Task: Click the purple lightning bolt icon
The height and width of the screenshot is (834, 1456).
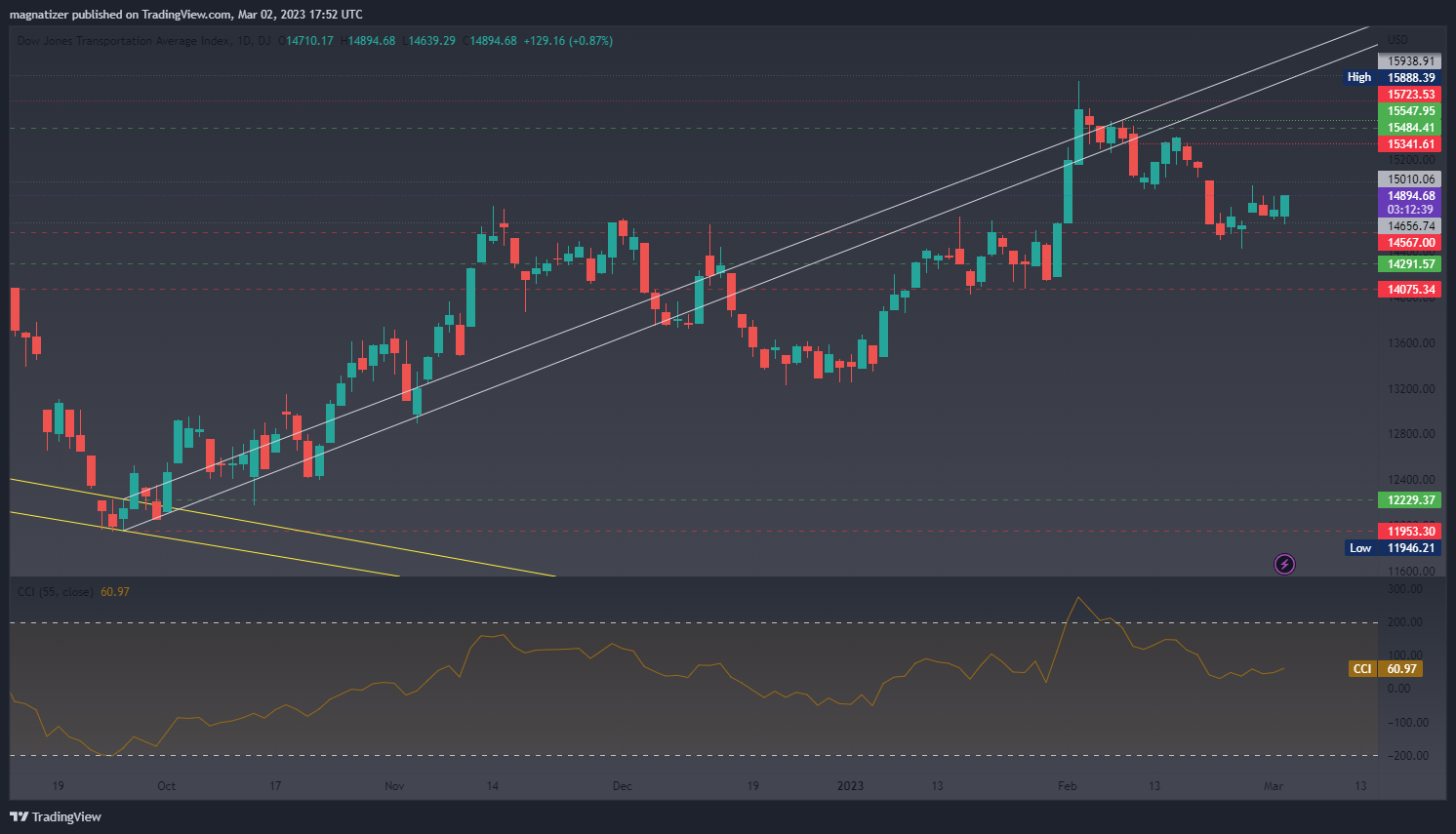Action: coord(1285,564)
